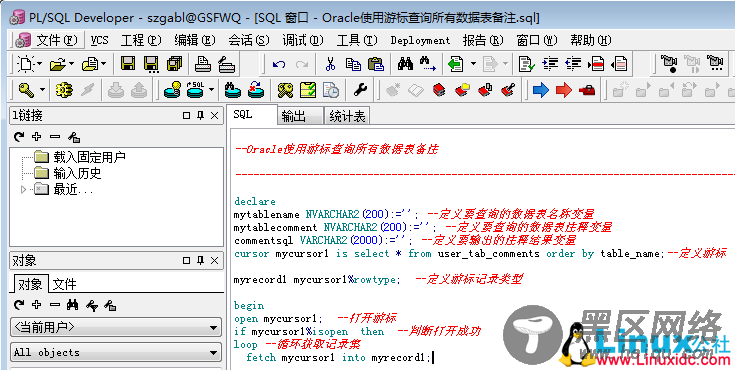Recompile invalid objects red-X database icon
This screenshot has height=370, width=735.
coord(256,89)
